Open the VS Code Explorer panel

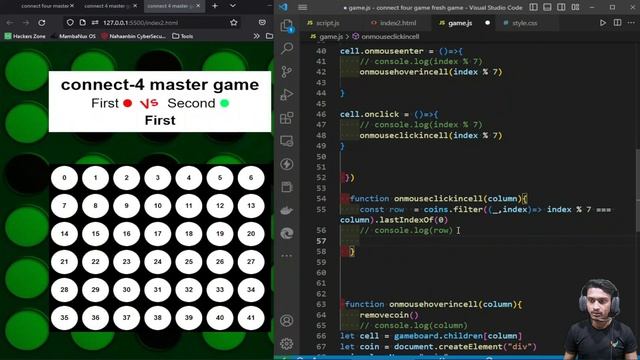pyautogui.click(x=287, y=26)
